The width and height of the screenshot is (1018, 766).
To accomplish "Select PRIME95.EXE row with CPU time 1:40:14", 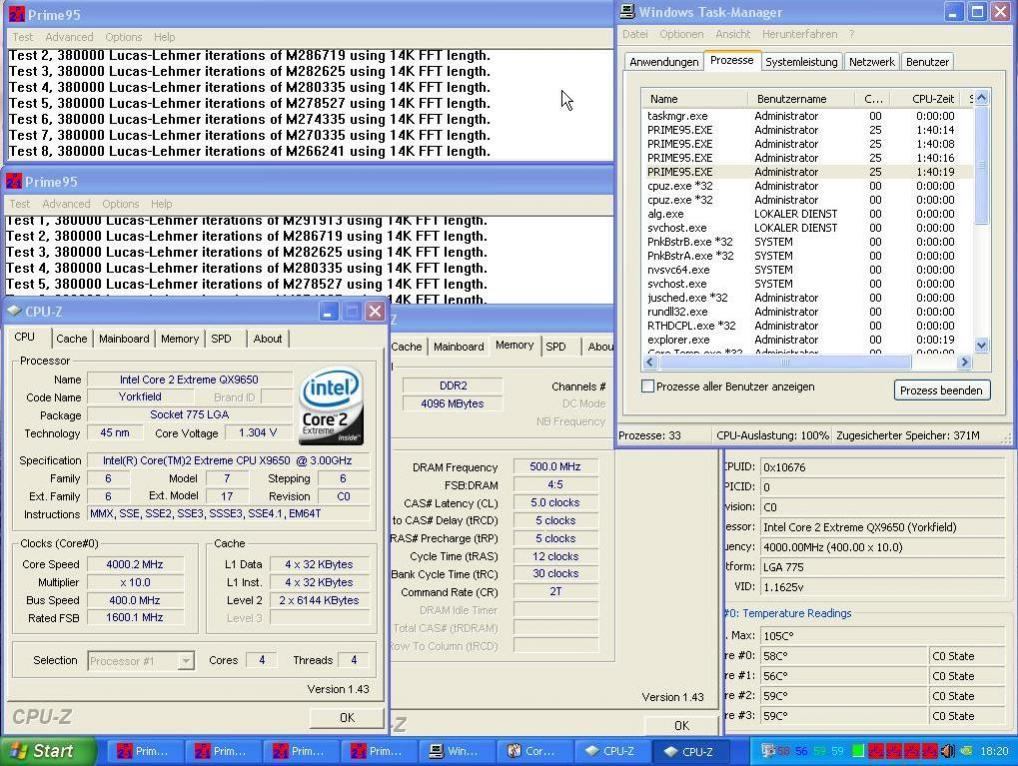I will tap(807, 130).
